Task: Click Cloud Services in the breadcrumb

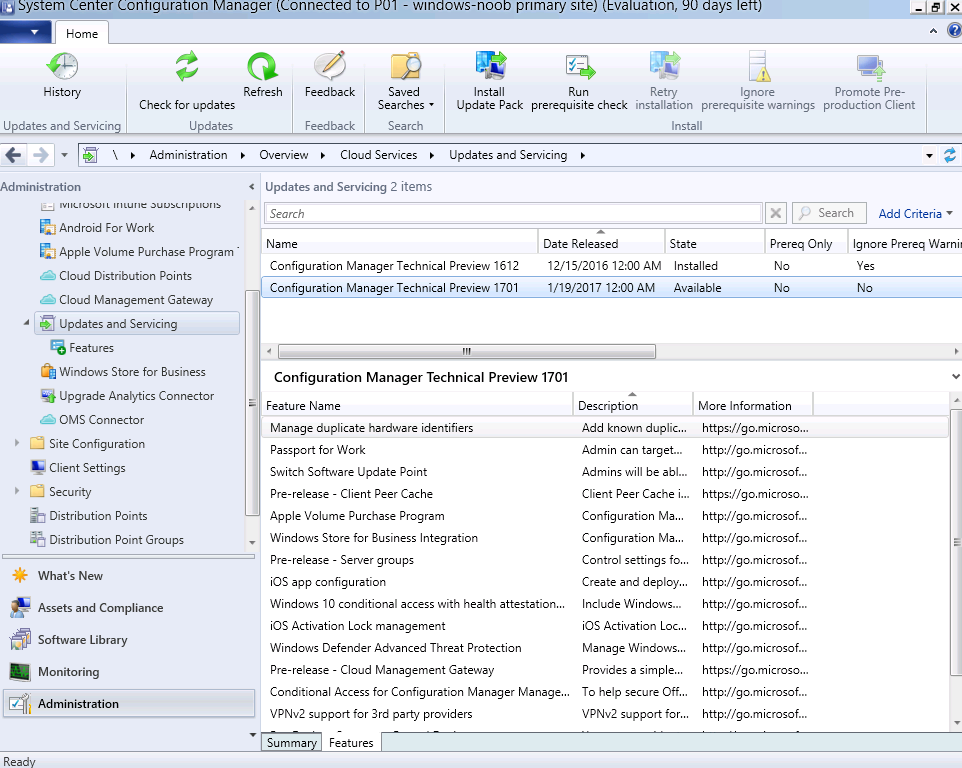Action: point(379,155)
